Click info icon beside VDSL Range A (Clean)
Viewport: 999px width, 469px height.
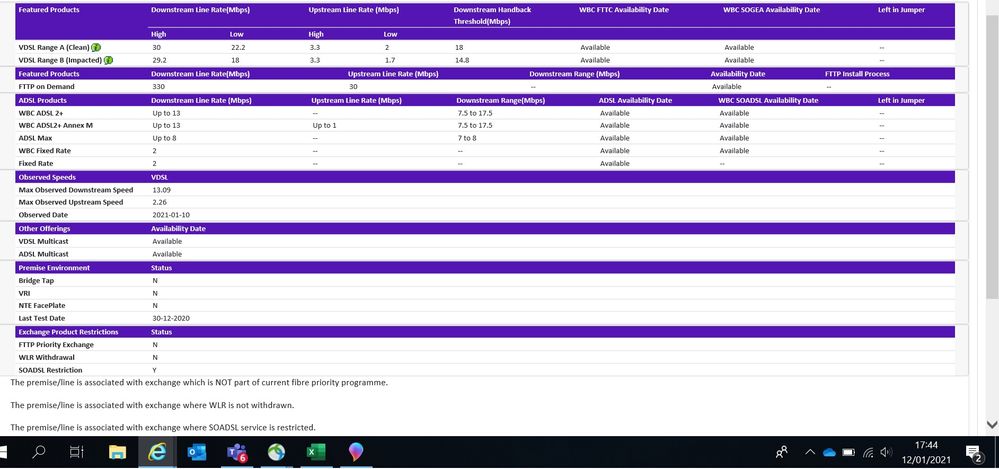click(x=96, y=47)
